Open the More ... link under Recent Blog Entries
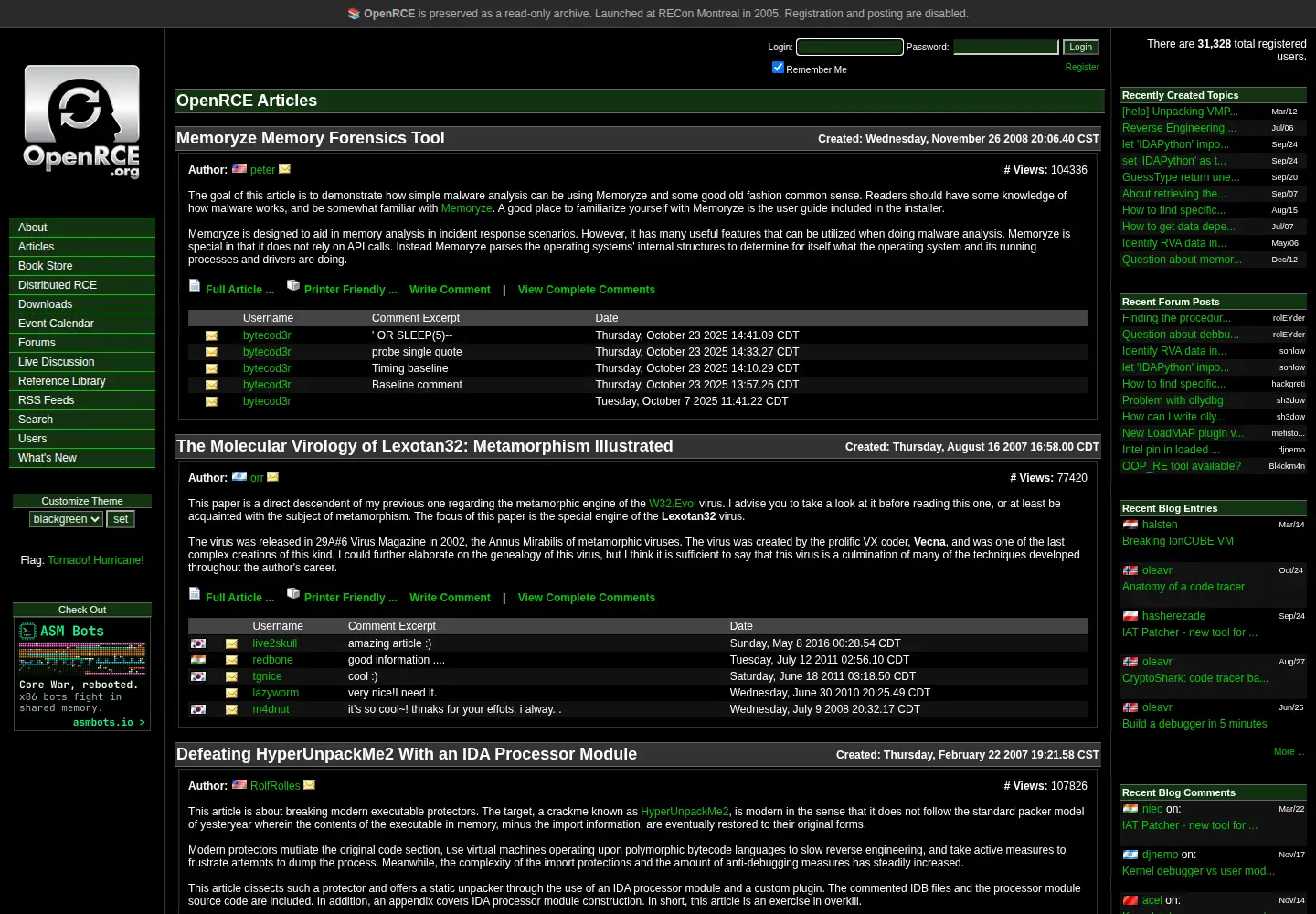 [x=1289, y=751]
